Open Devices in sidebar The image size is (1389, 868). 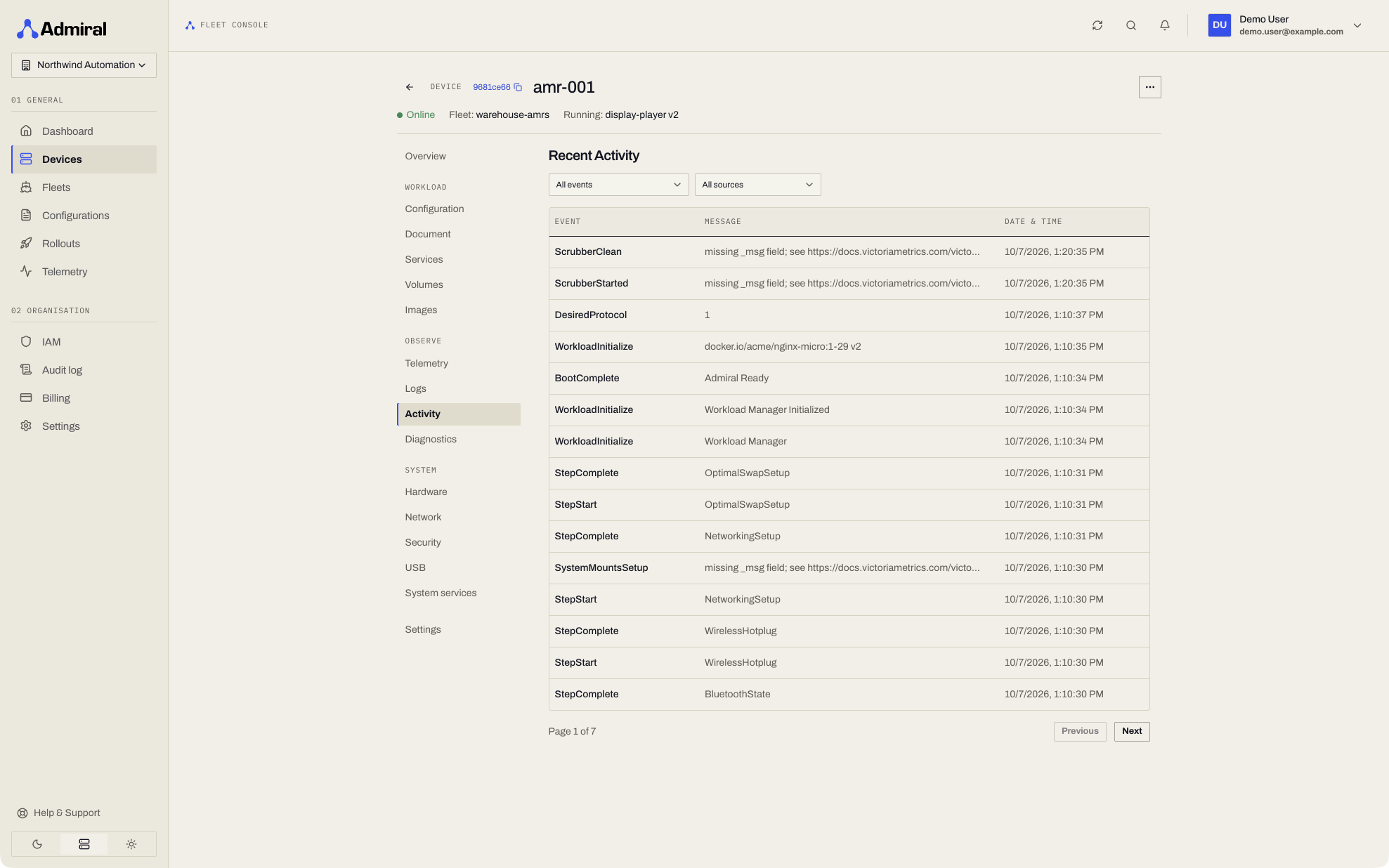pos(84,159)
